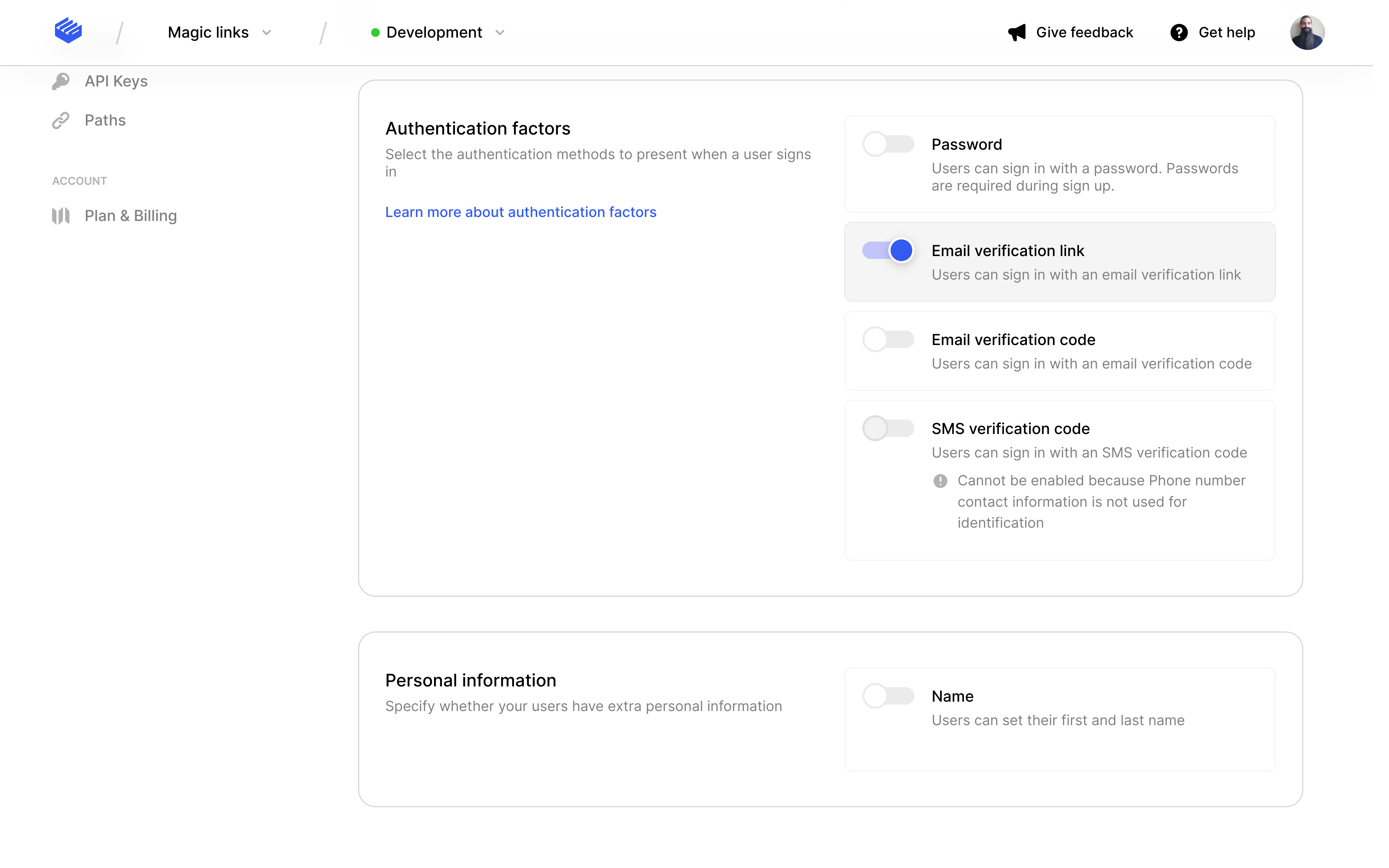
Task: Click the SMS verification code label
Action: 1010,429
